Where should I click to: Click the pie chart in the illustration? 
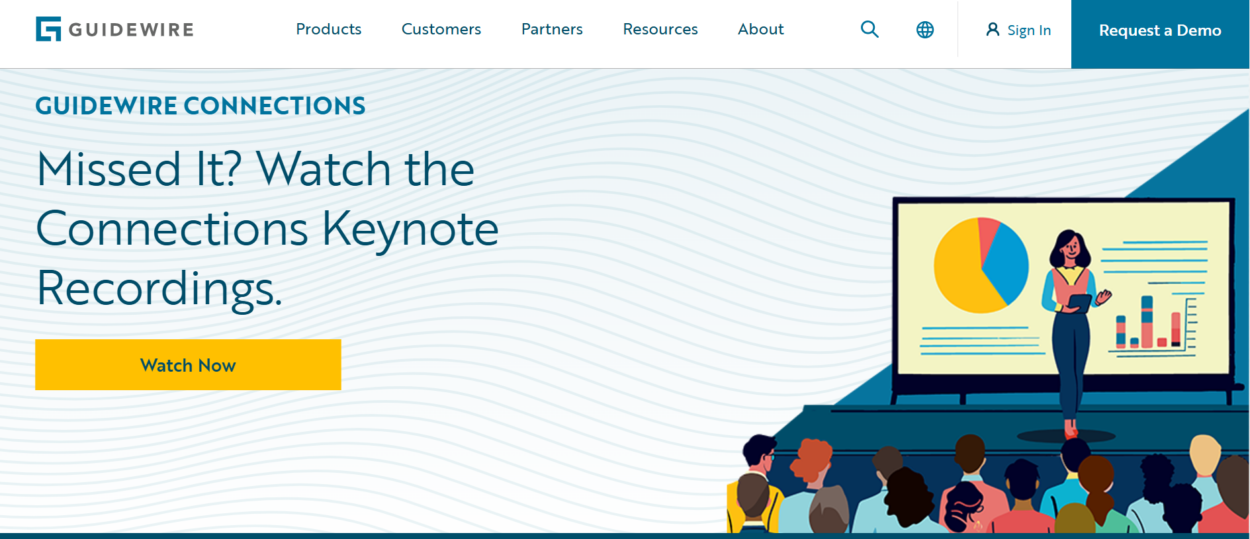pos(980,265)
